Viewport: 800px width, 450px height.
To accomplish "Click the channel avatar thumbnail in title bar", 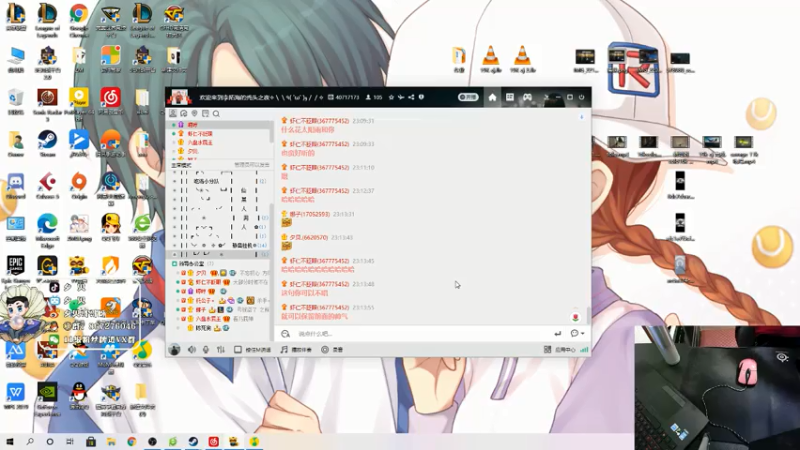I will pyautogui.click(x=179, y=97).
